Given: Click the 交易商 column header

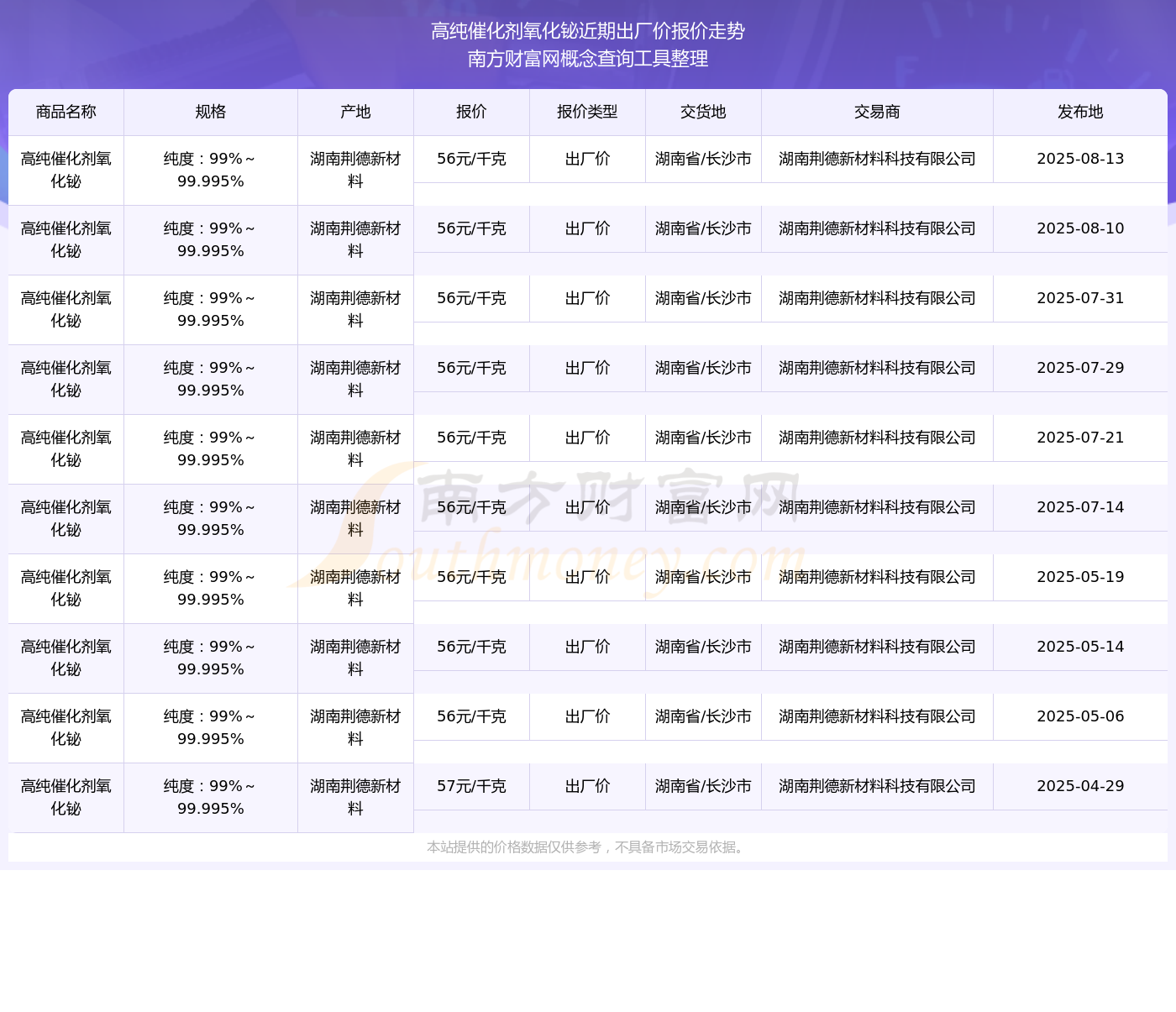Looking at the screenshot, I should tap(877, 113).
